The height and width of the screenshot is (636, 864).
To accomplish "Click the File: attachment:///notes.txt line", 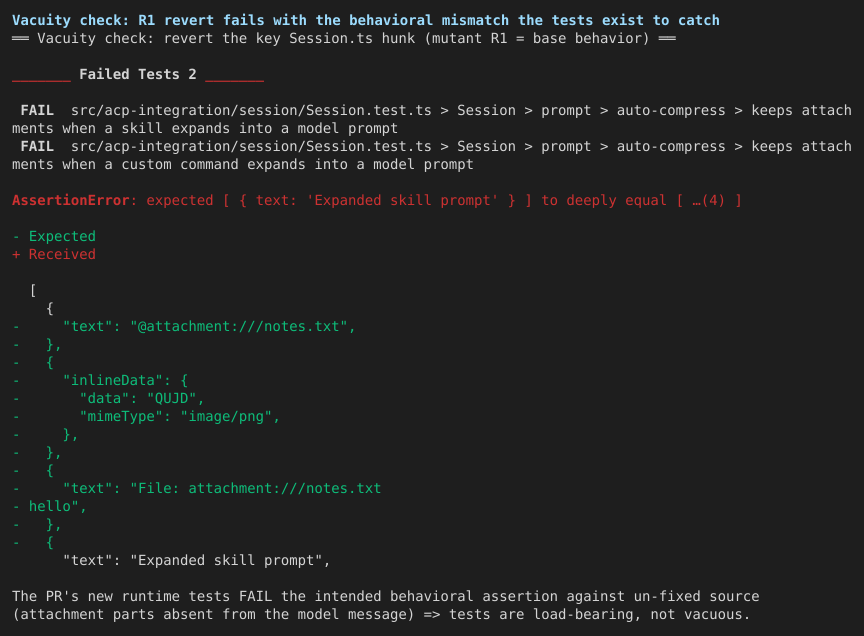I will (x=222, y=488).
